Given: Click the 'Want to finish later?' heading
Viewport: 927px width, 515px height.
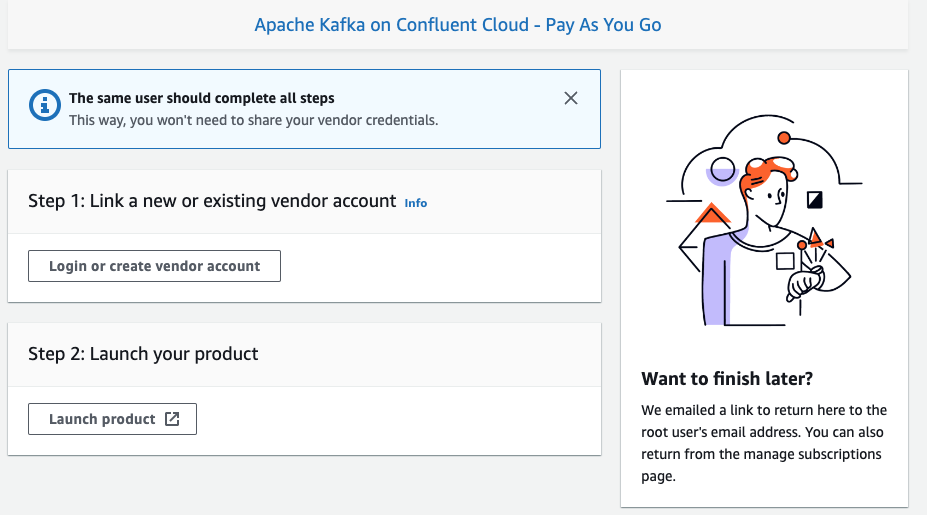Looking at the screenshot, I should click(727, 378).
